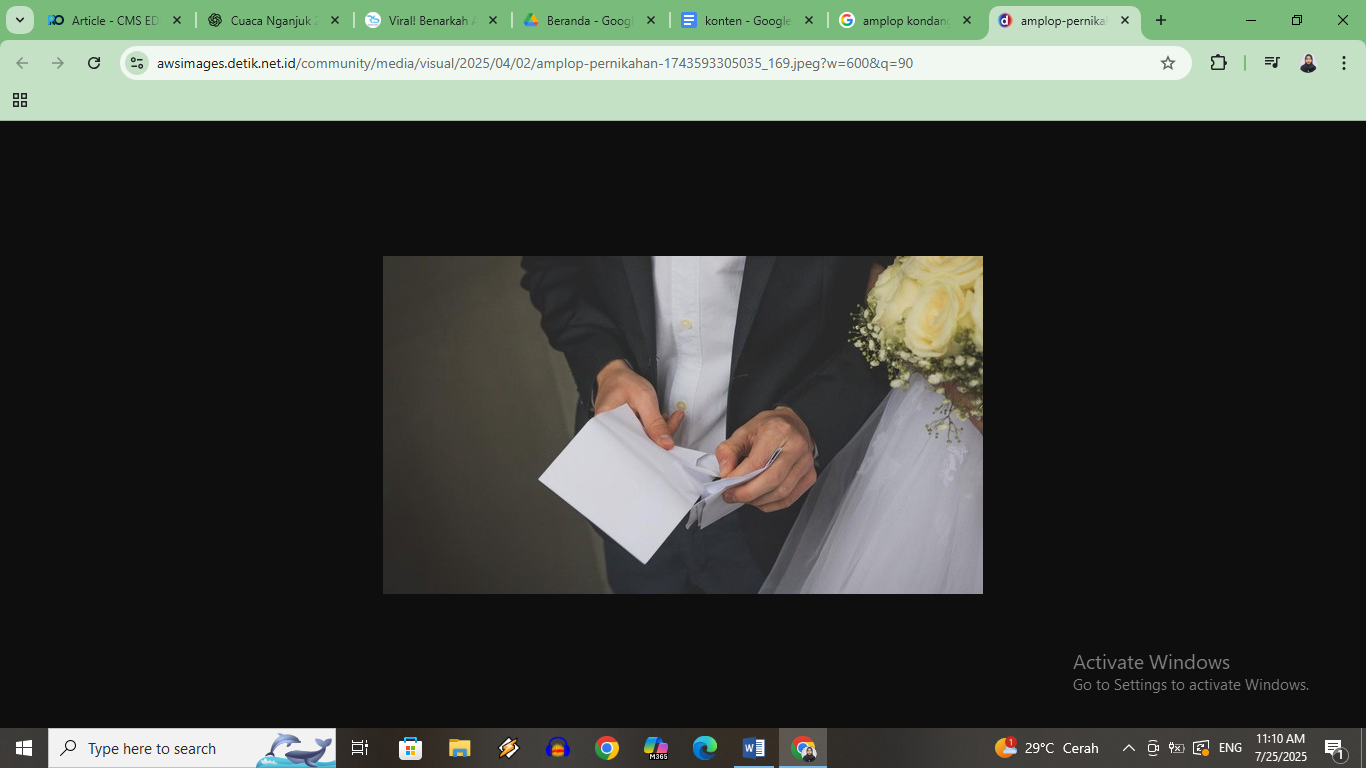
Task: Reload the current page
Action: (94, 63)
